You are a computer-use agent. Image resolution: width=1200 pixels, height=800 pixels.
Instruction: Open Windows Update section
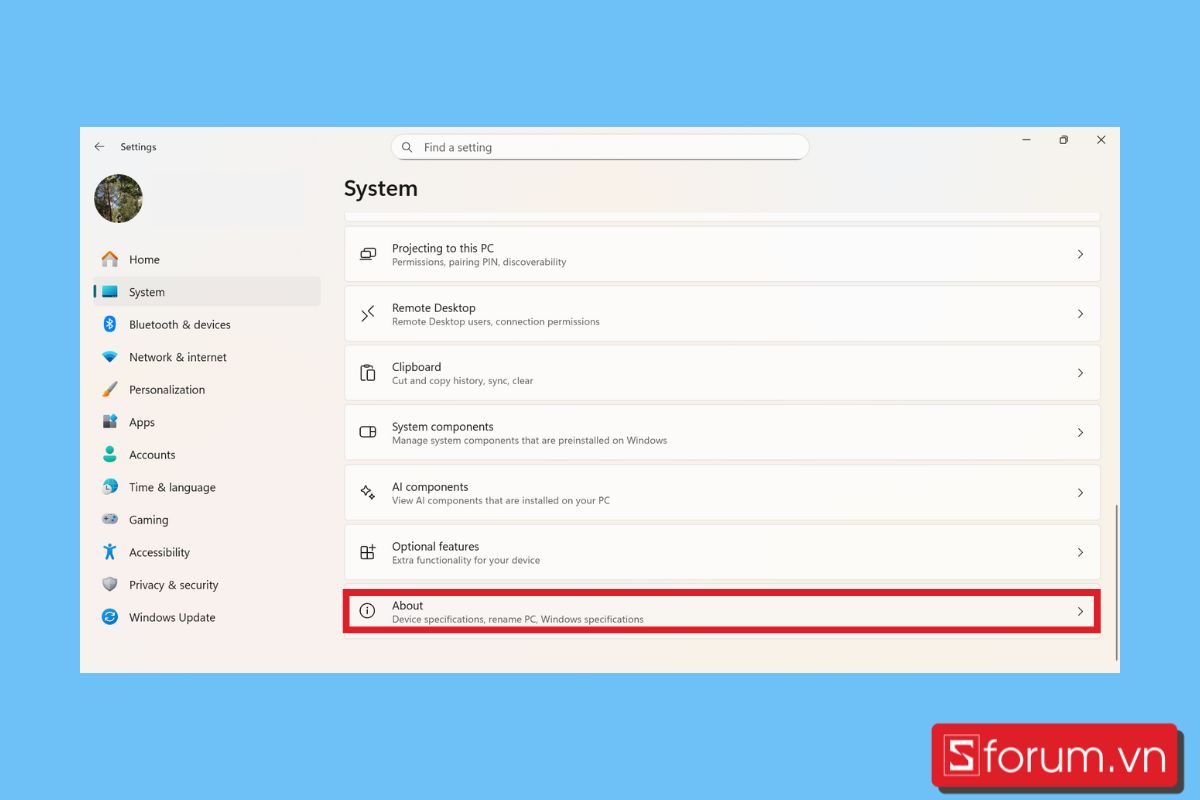172,617
